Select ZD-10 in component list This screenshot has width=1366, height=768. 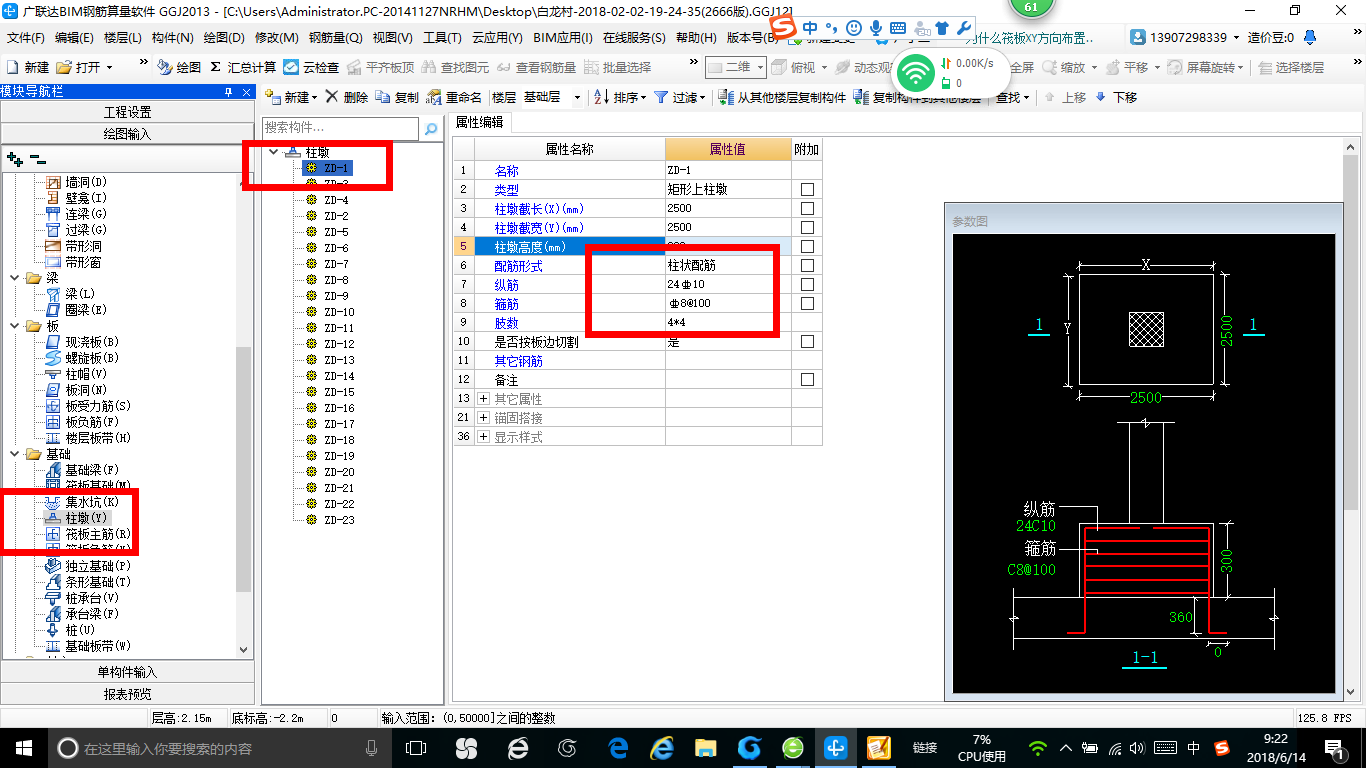pyautogui.click(x=339, y=312)
